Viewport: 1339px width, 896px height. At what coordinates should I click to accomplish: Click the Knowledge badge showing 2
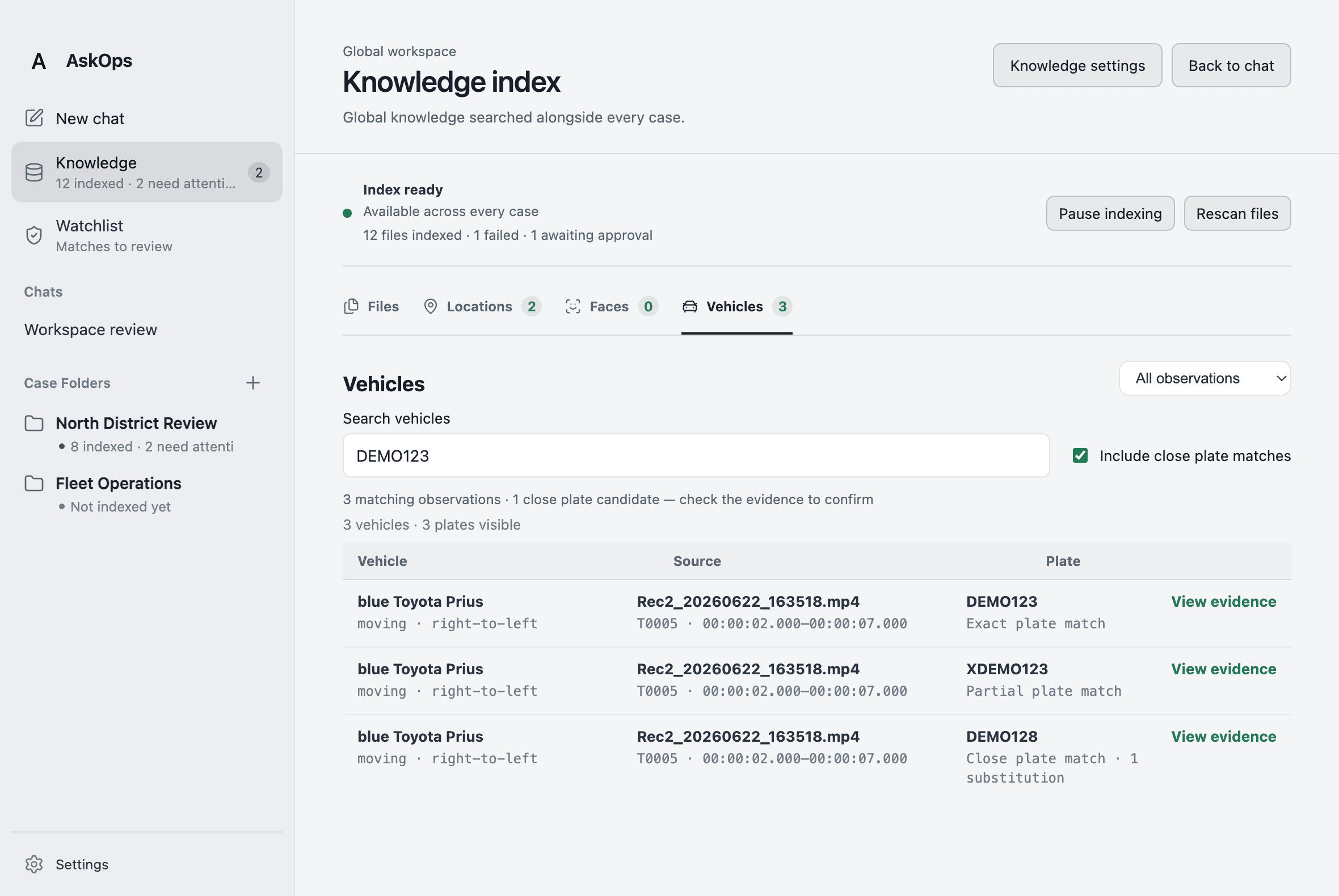pyautogui.click(x=259, y=172)
